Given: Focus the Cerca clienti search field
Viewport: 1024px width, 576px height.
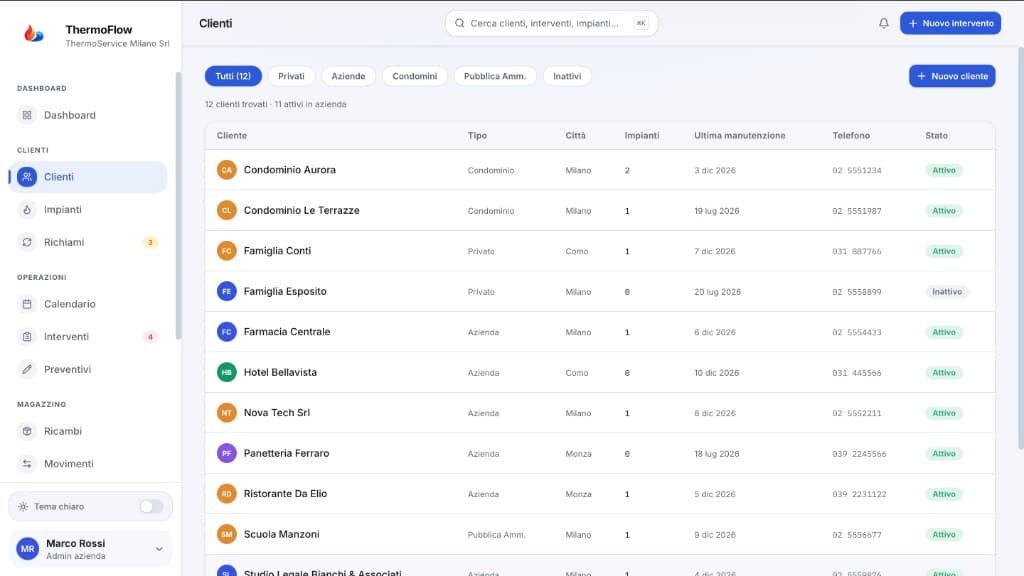Looking at the screenshot, I should pyautogui.click(x=551, y=24).
